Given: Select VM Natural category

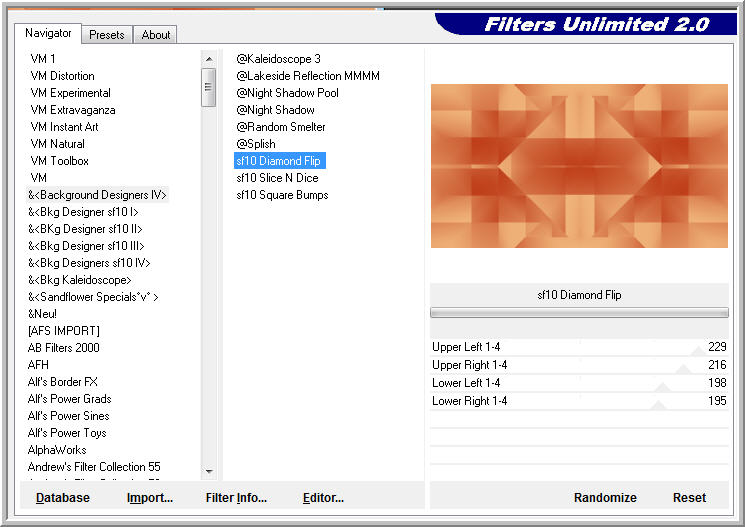Looking at the screenshot, I should [x=57, y=144].
